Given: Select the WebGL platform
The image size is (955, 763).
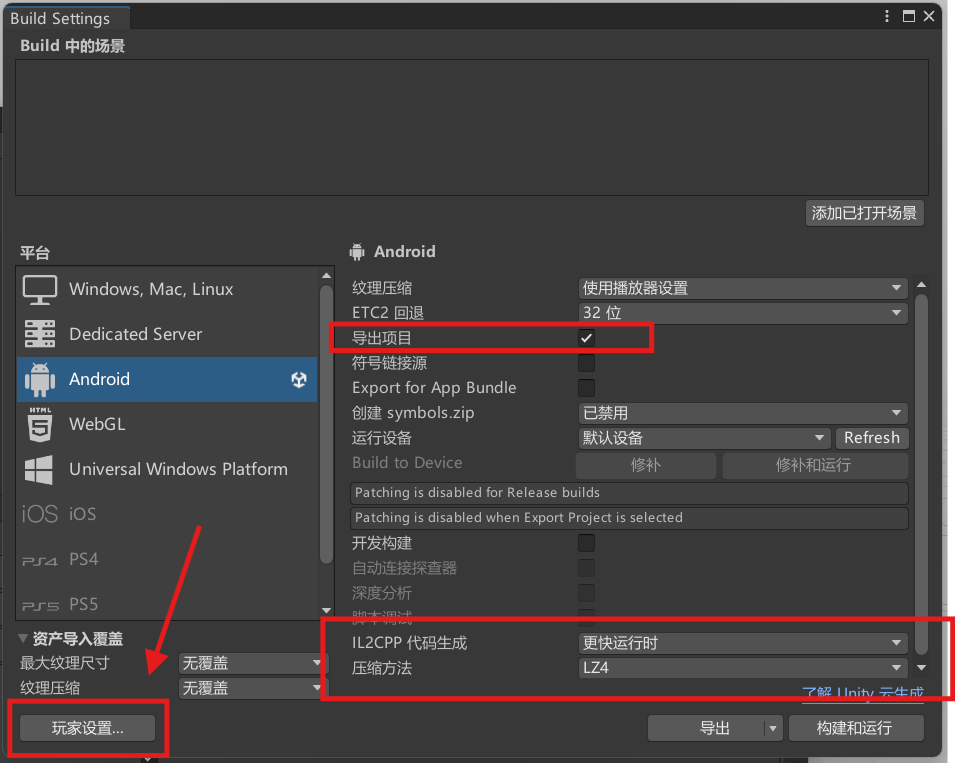Looking at the screenshot, I should [x=167, y=424].
